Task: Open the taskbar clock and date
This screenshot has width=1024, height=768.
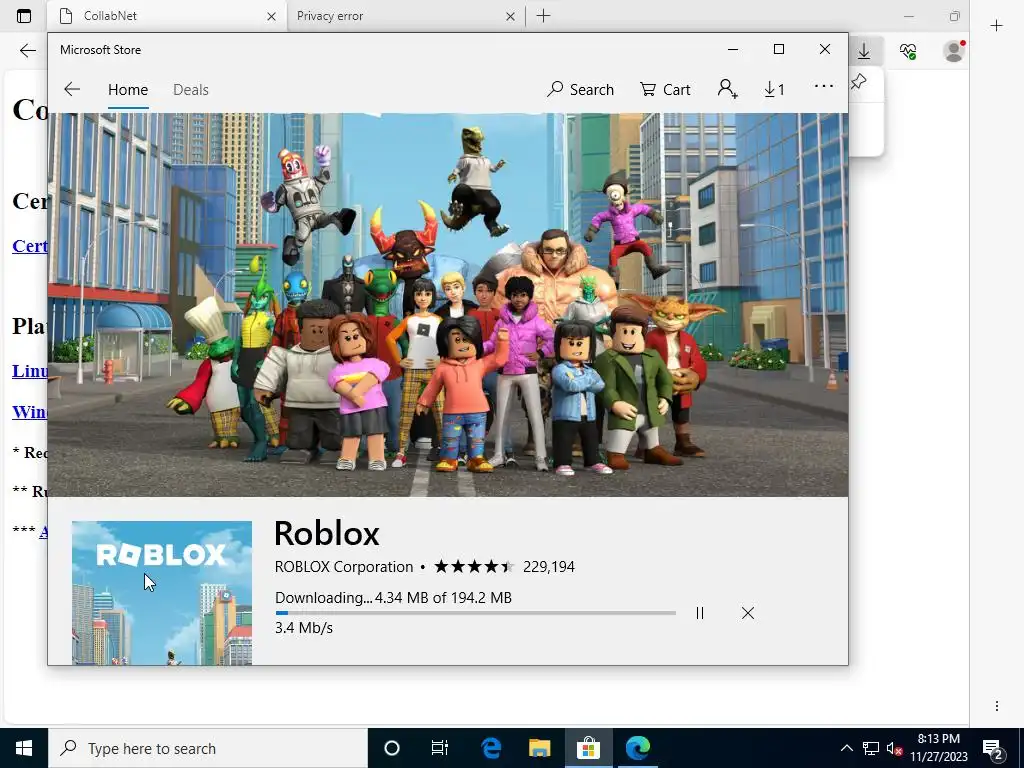Action: (938, 748)
